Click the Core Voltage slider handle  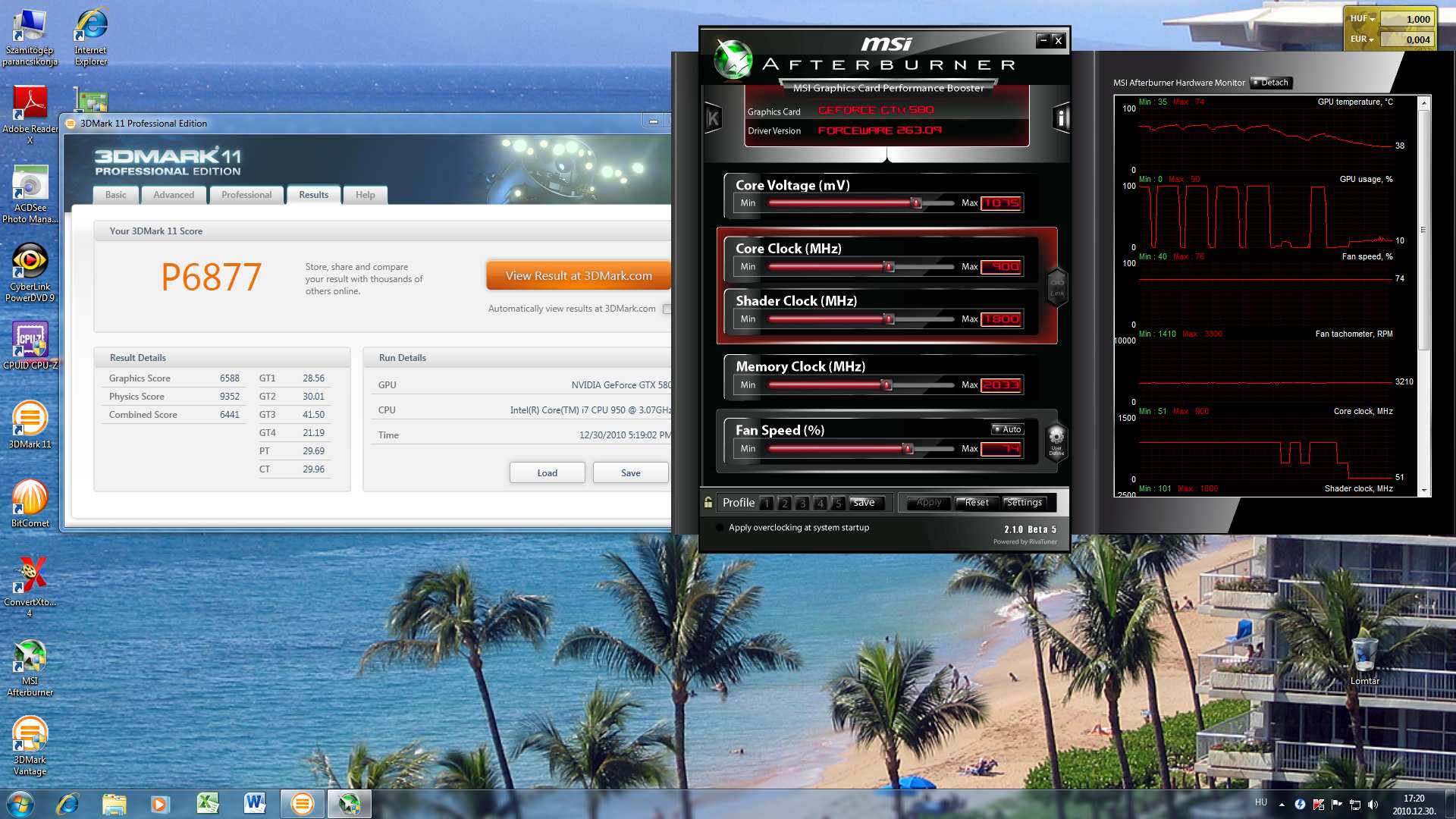click(x=916, y=203)
